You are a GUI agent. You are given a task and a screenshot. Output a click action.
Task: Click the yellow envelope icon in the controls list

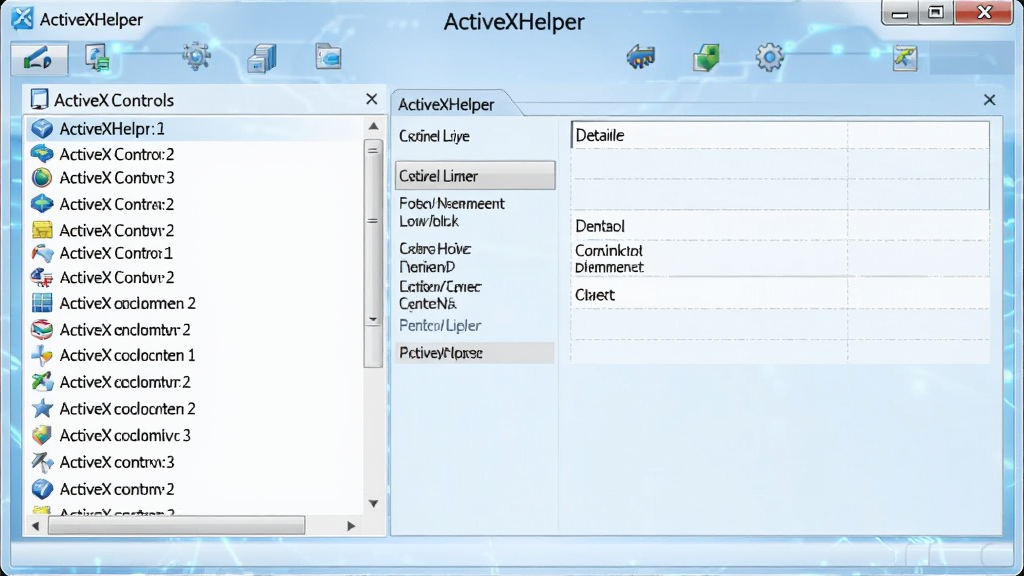pos(42,229)
